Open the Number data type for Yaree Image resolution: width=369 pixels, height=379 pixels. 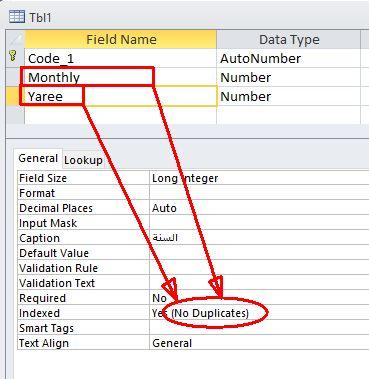point(289,96)
